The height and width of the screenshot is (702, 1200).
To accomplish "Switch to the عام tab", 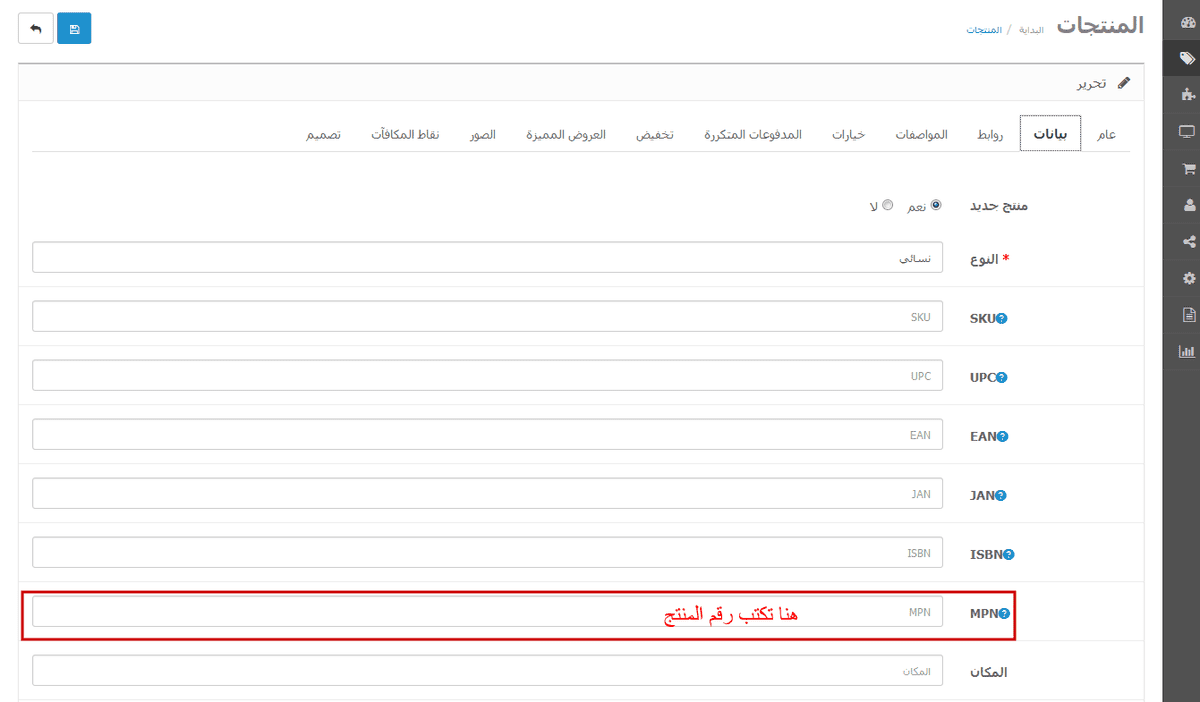I will click(1106, 134).
